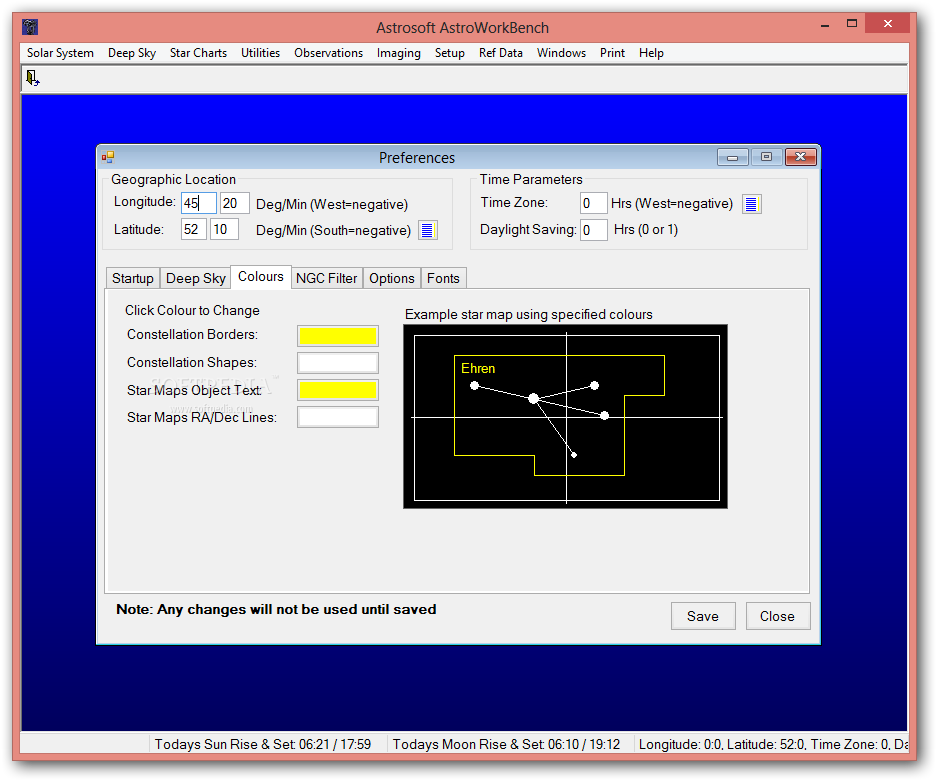The width and height of the screenshot is (937, 781).
Task: Open the Star Charts menu
Action: [x=198, y=53]
